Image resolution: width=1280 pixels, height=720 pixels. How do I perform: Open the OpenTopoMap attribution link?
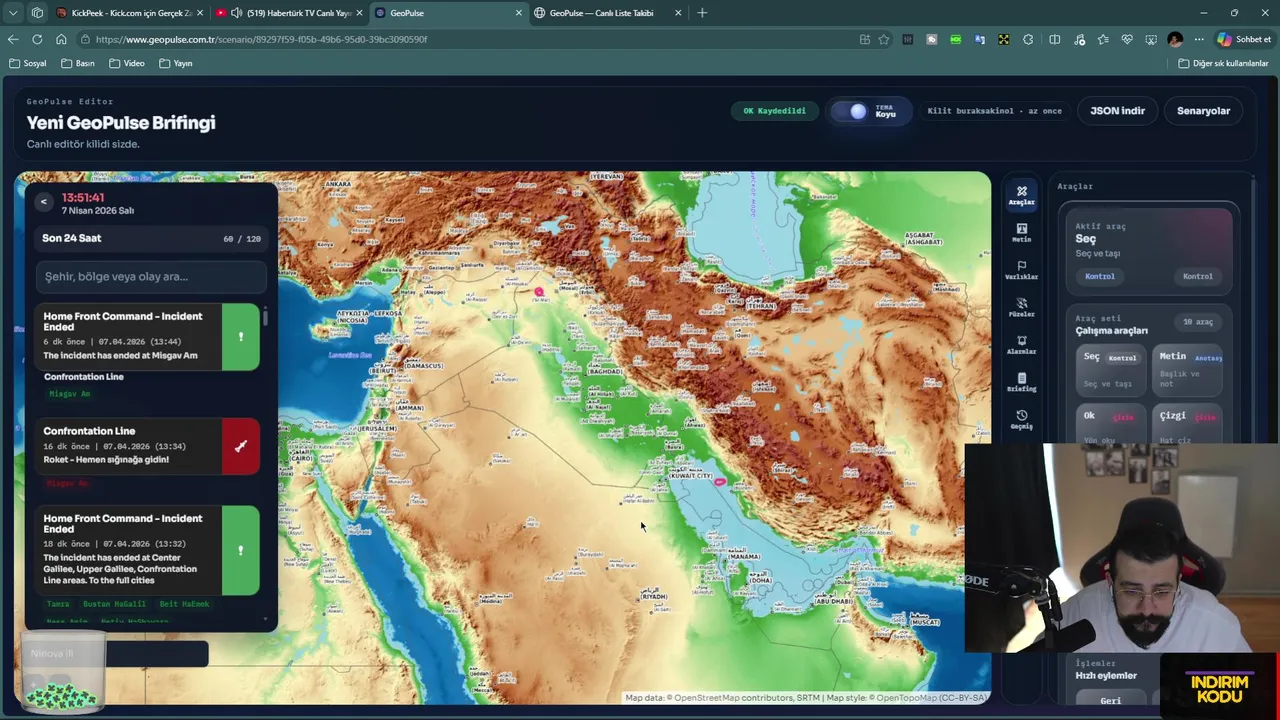[916, 698]
